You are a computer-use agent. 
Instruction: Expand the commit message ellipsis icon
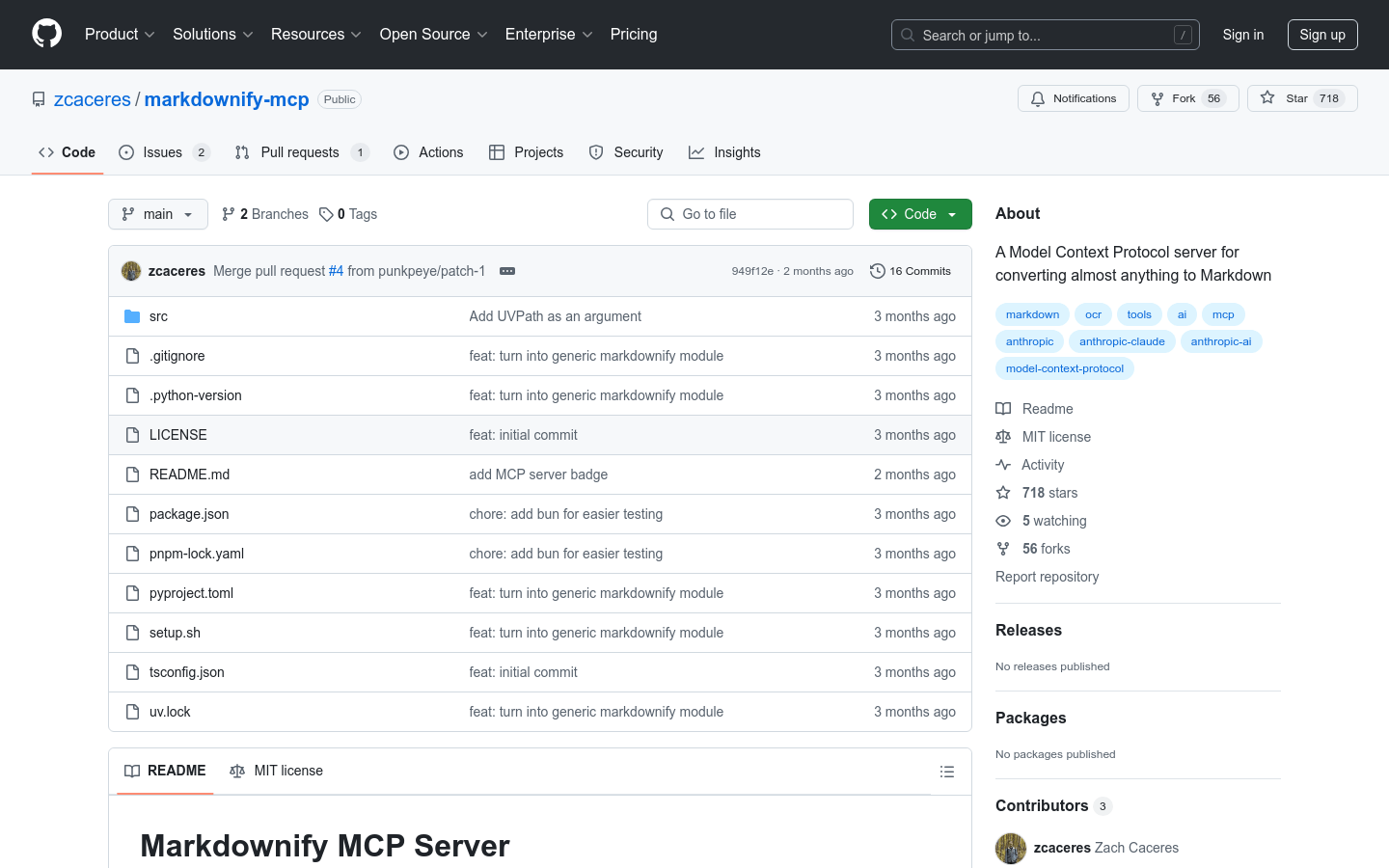point(507,271)
